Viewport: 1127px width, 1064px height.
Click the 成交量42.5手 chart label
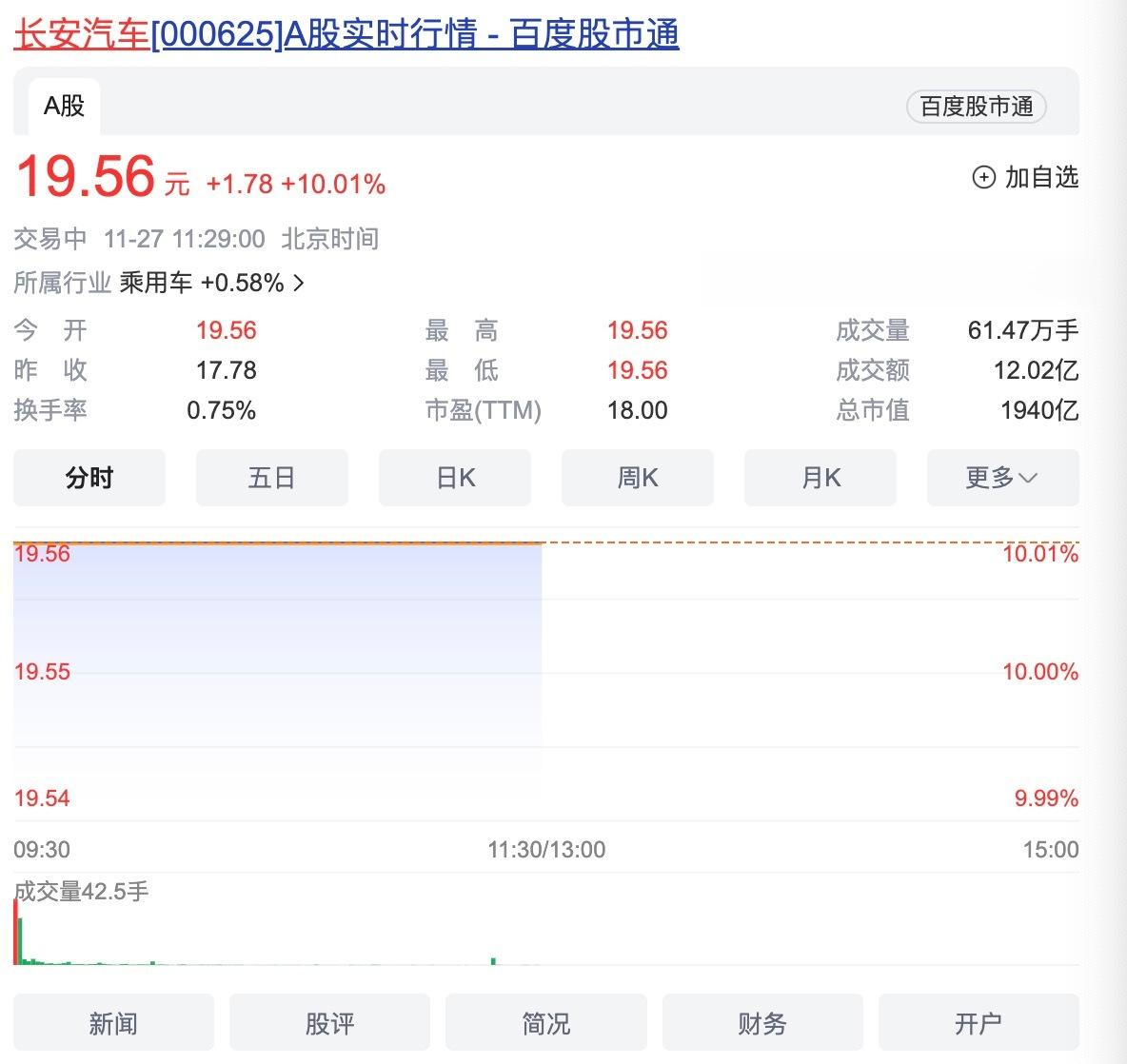point(81,892)
